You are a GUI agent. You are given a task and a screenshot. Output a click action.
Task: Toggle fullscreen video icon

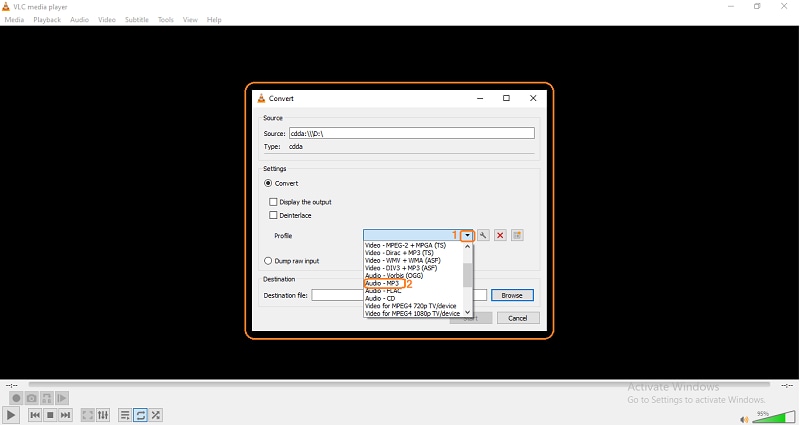tap(88, 415)
